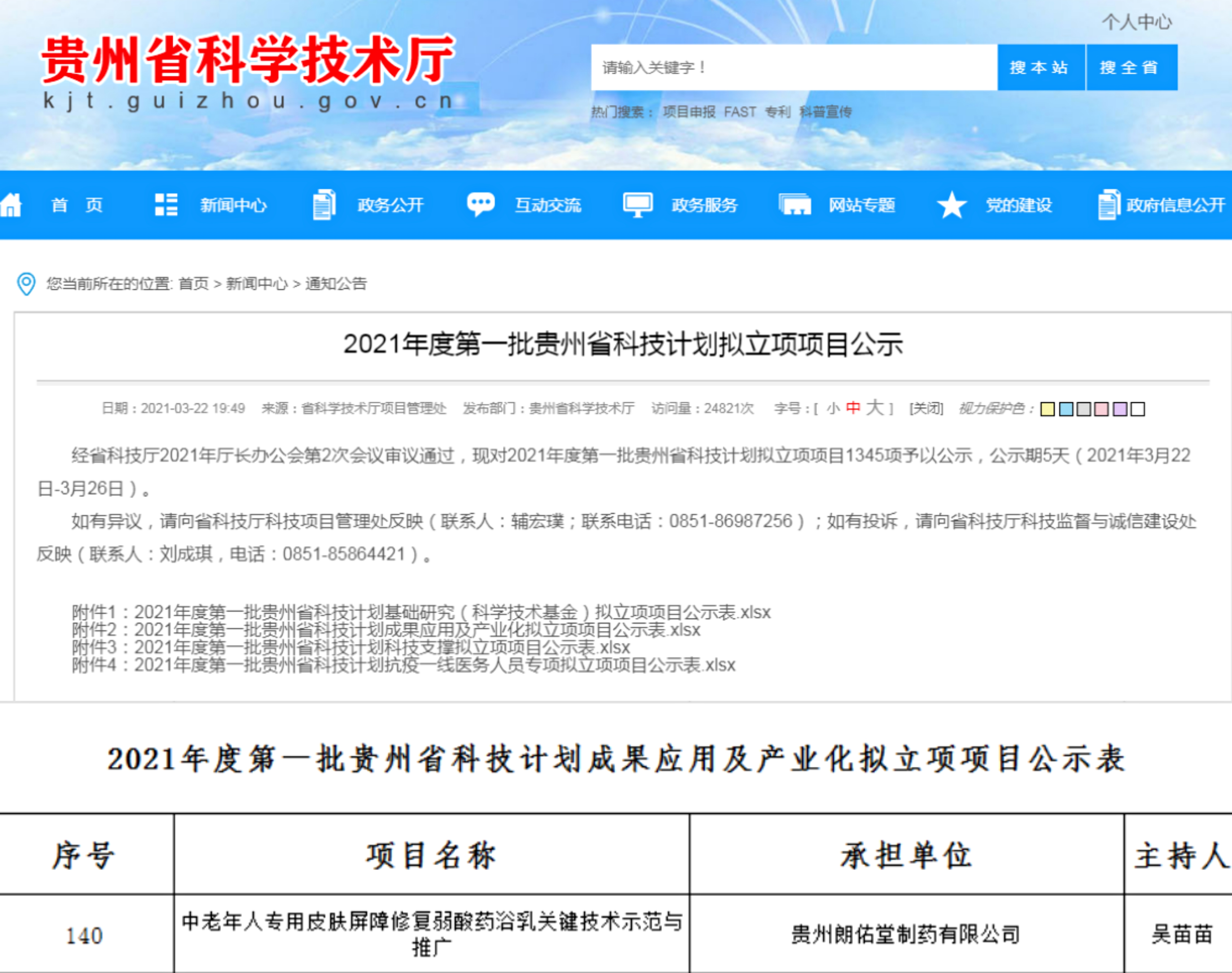Set font size to large 大
Viewport: 1232px width, 973px height.
pos(875,408)
